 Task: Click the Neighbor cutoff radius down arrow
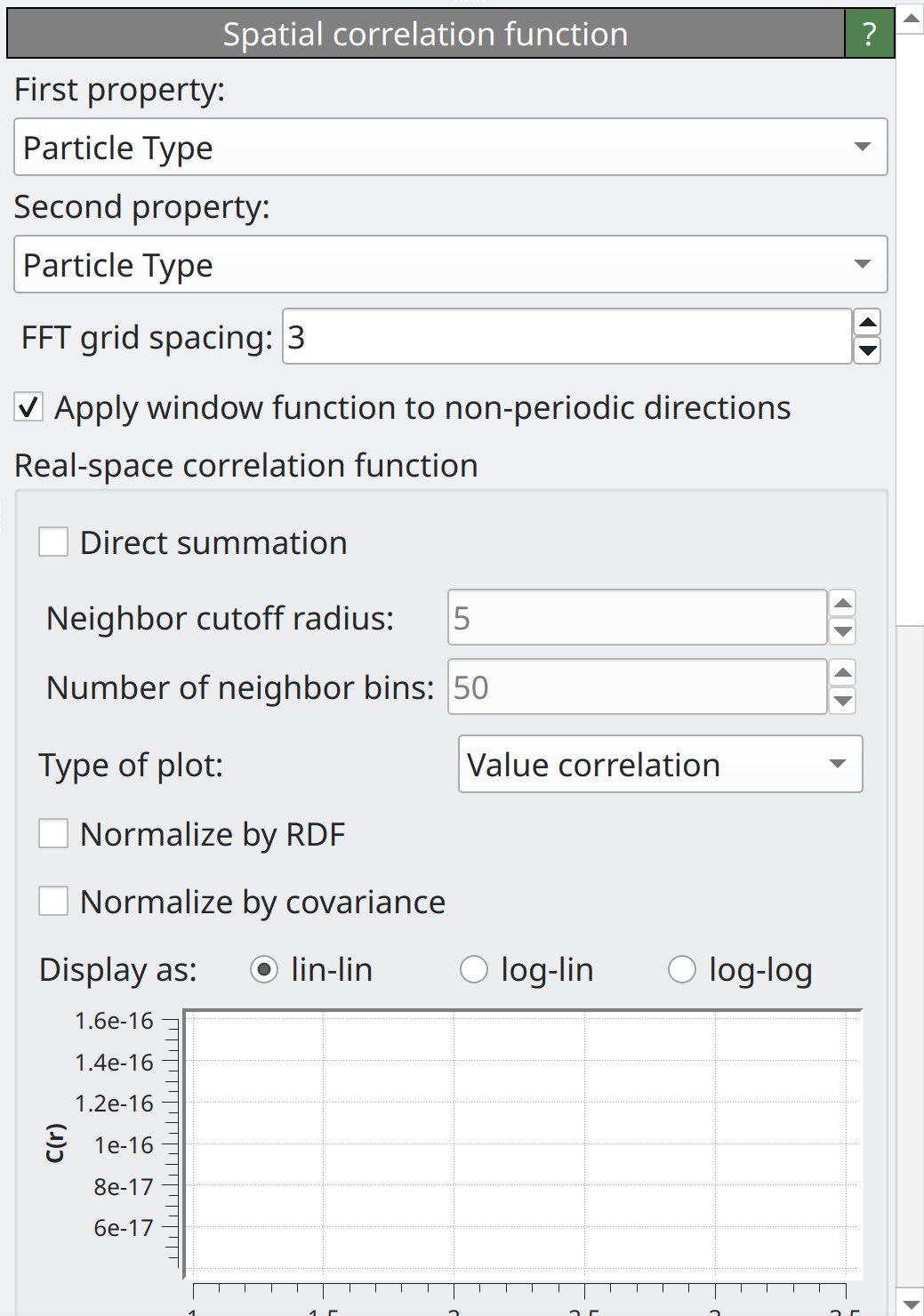tap(842, 631)
